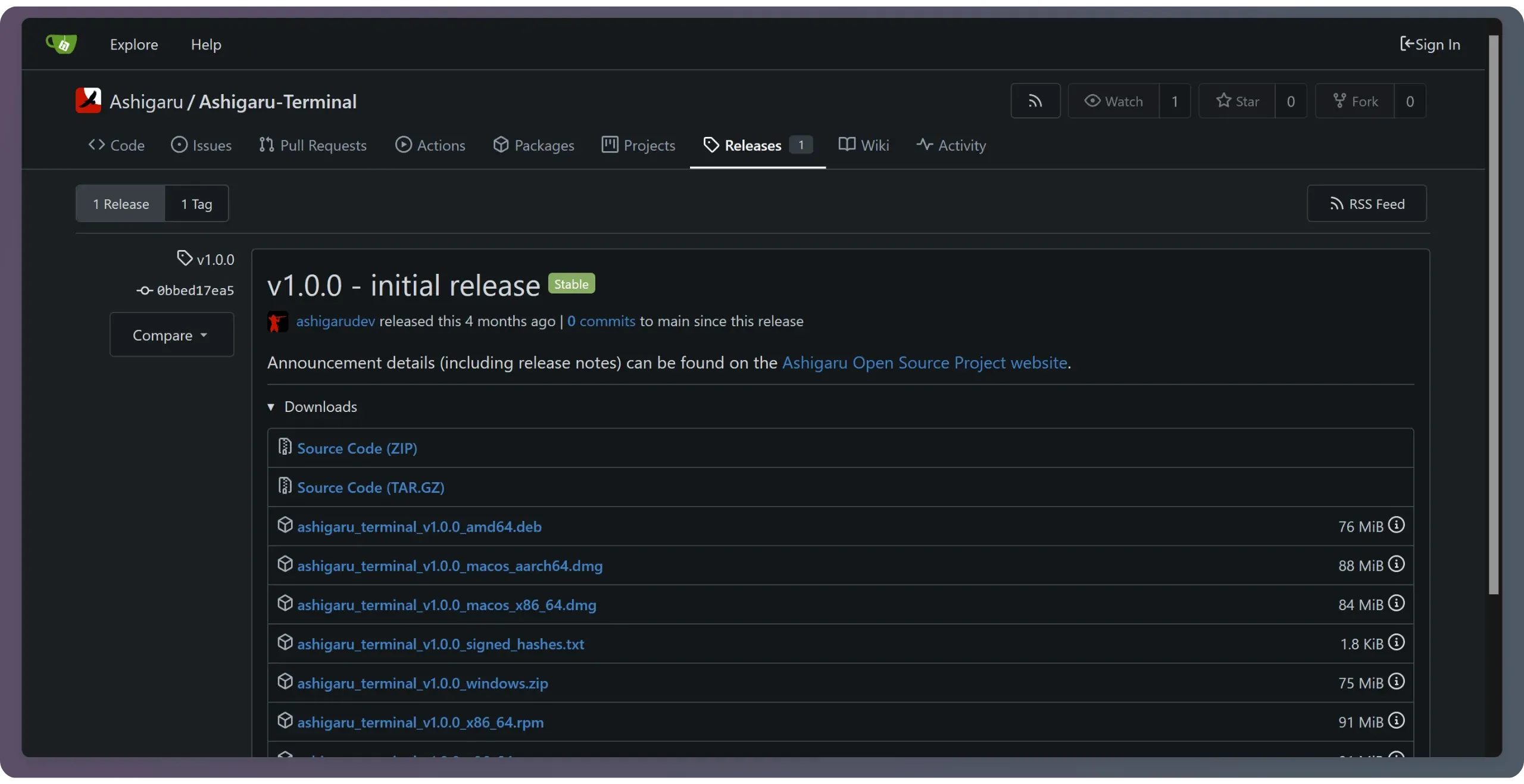Screen dimensions: 1524x784
Task: Click info icon for the windows.zip download
Action: point(1396,682)
